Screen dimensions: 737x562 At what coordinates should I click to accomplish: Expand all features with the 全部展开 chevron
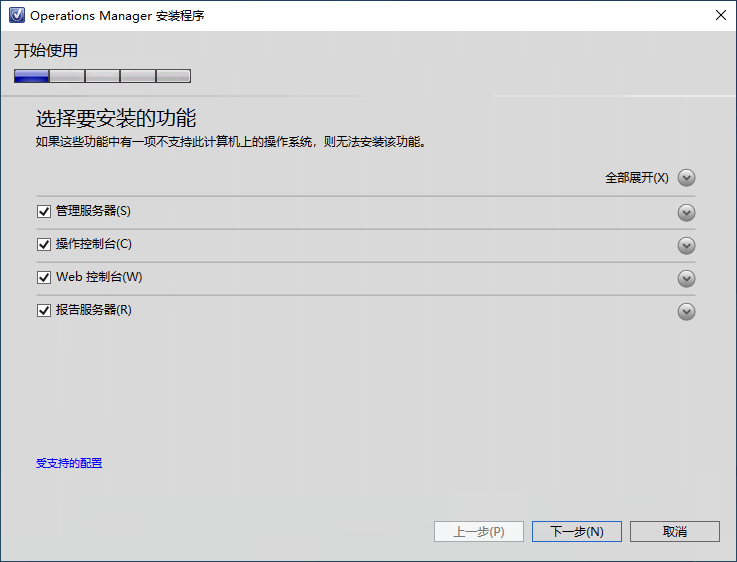686,178
